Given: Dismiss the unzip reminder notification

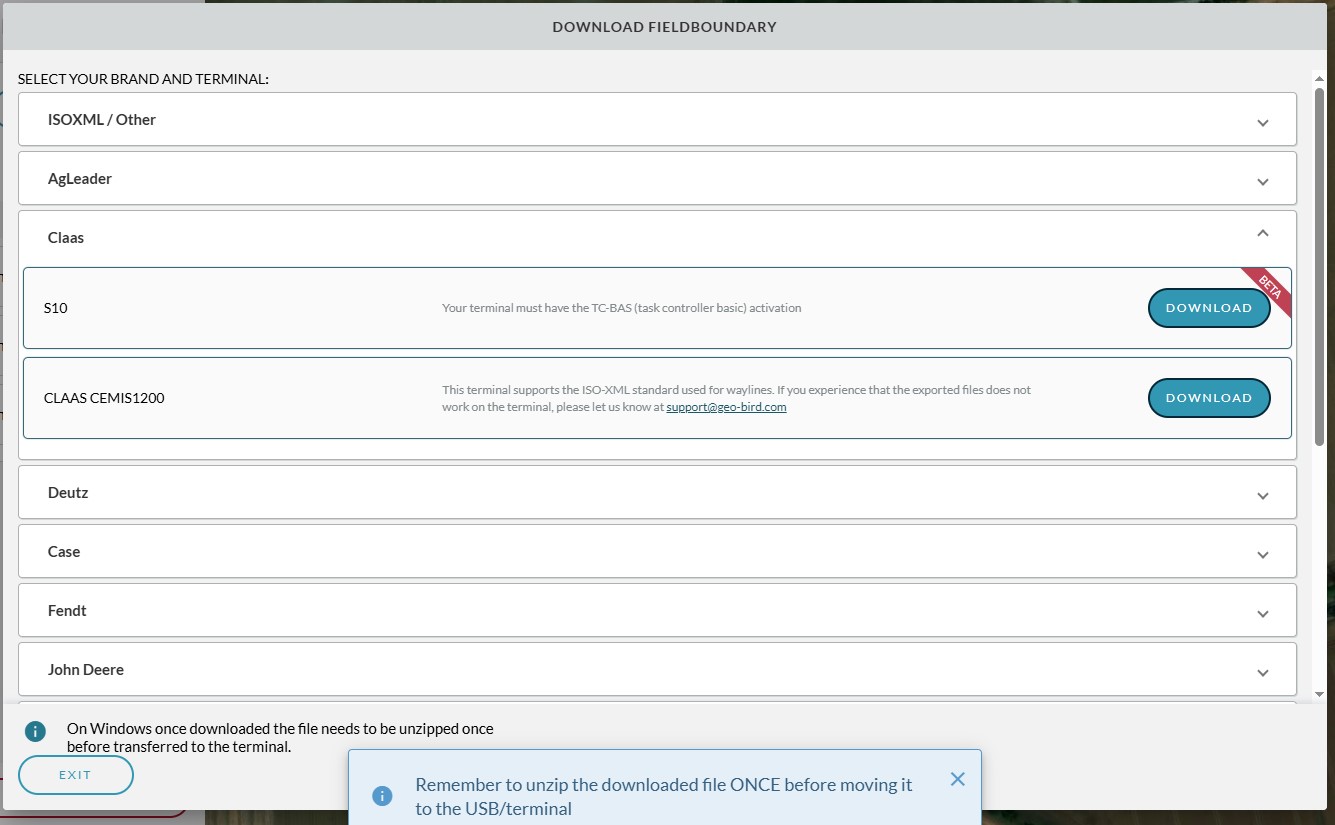Looking at the screenshot, I should [x=957, y=779].
